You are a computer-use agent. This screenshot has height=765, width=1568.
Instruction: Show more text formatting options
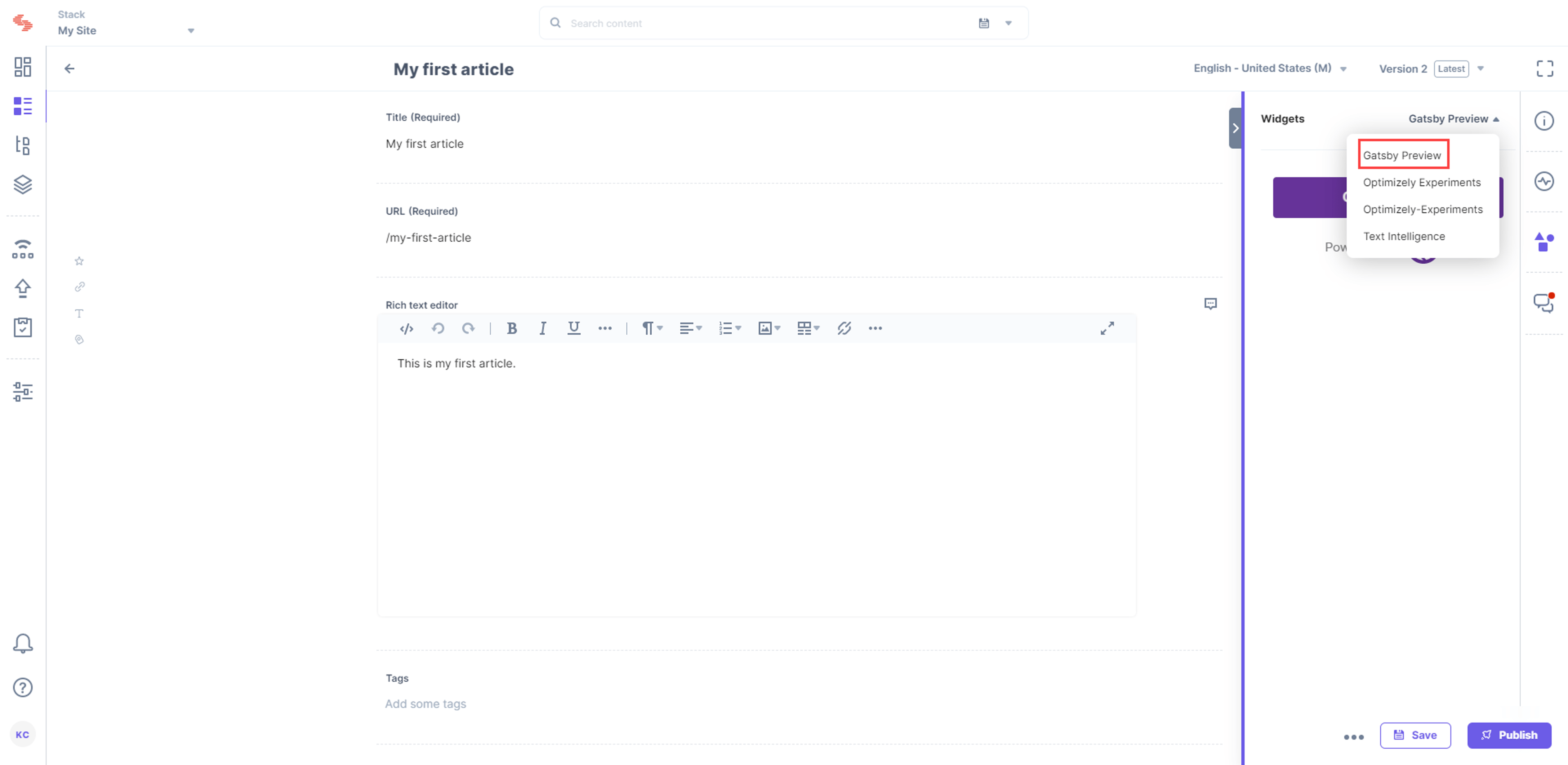click(x=604, y=329)
